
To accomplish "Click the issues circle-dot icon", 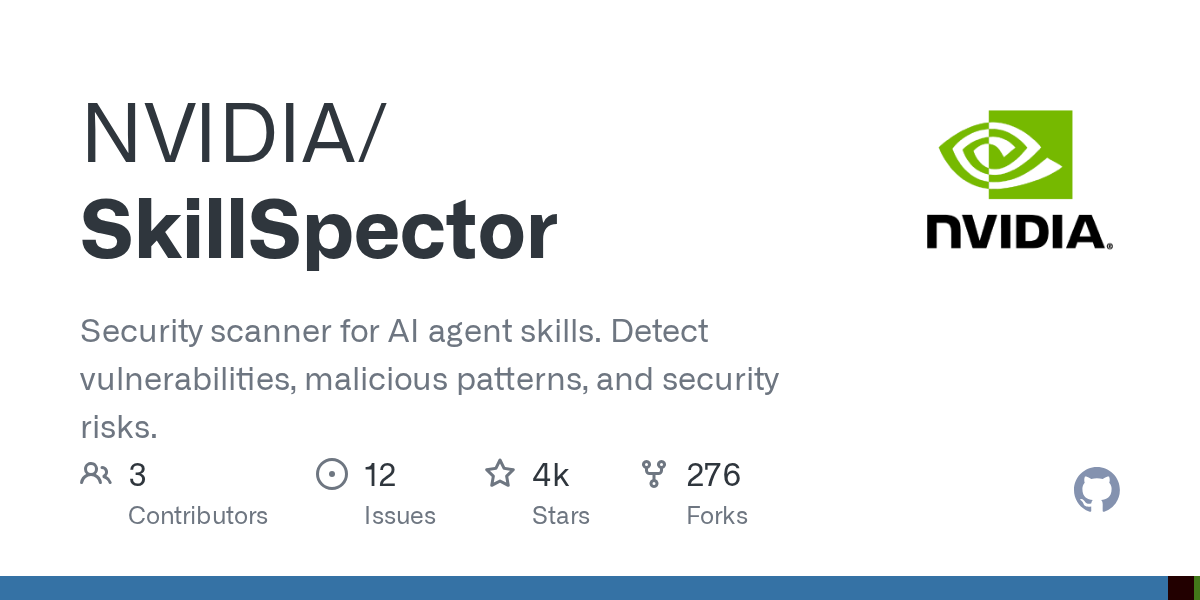I will pos(332,474).
